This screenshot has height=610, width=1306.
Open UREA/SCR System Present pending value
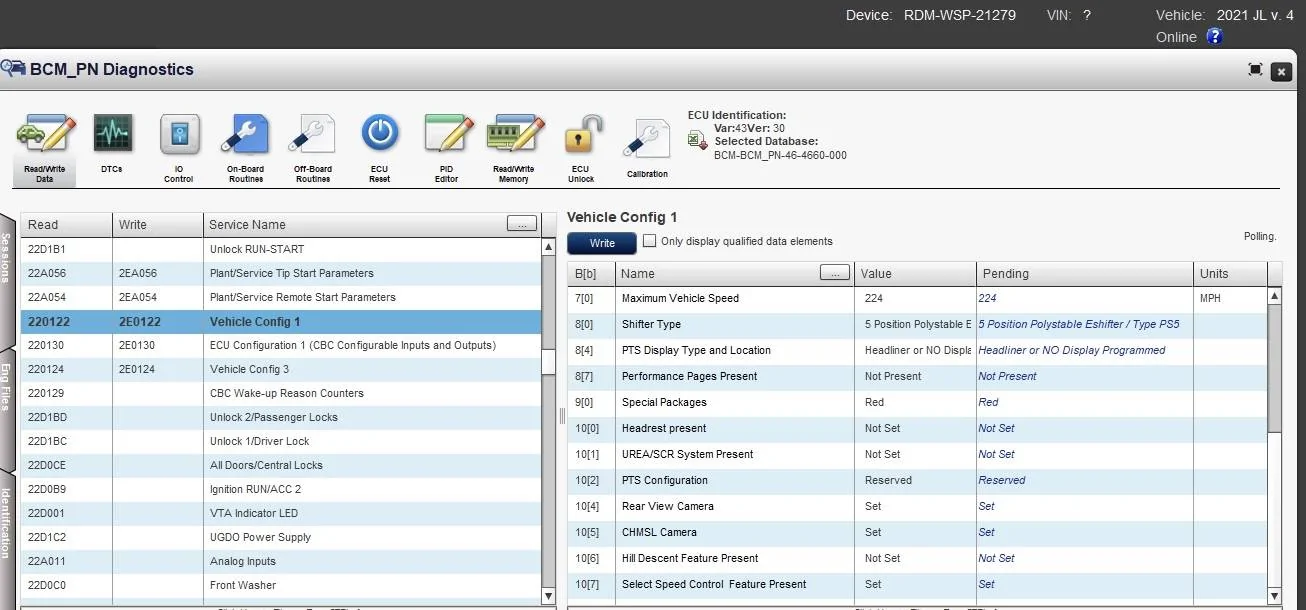[x=1084, y=454]
